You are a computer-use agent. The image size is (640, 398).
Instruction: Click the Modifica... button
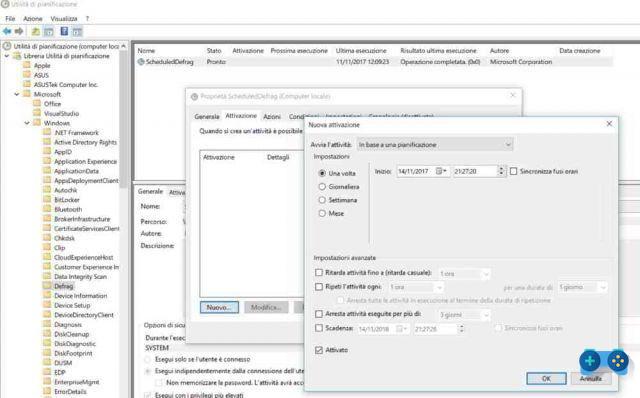tap(266, 307)
